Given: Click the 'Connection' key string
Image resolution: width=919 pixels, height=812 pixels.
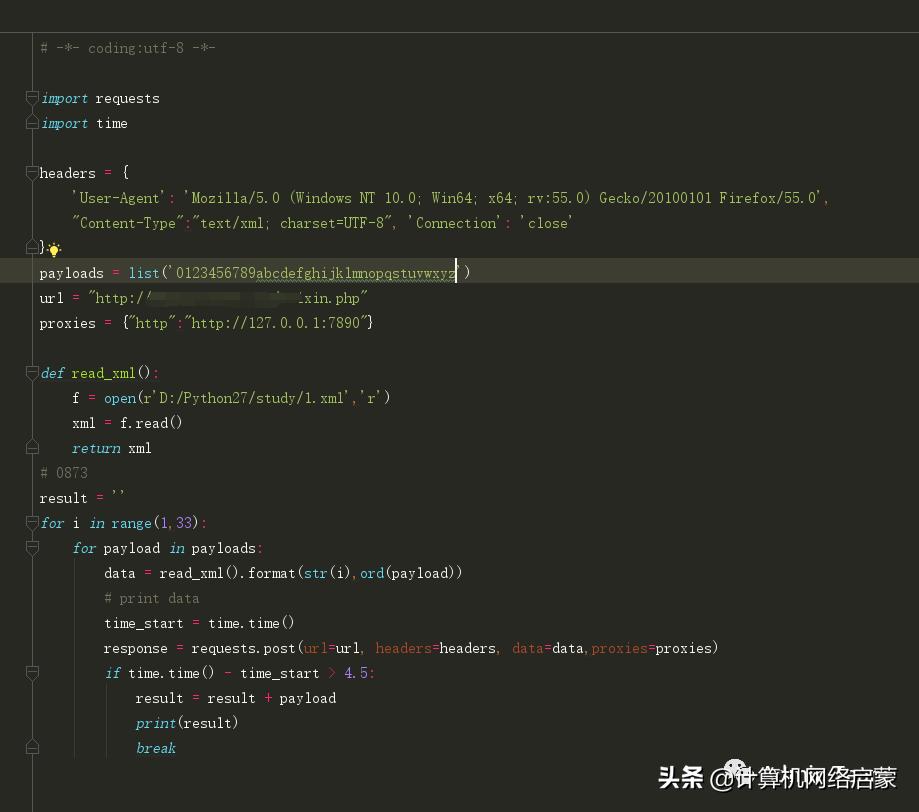Looking at the screenshot, I should (x=455, y=223).
